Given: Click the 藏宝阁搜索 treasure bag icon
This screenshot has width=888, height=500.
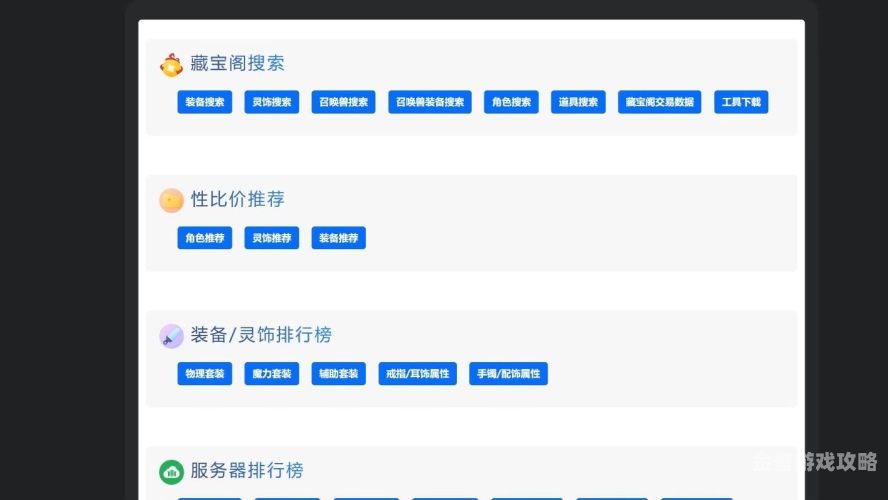Looking at the screenshot, I should tap(171, 65).
